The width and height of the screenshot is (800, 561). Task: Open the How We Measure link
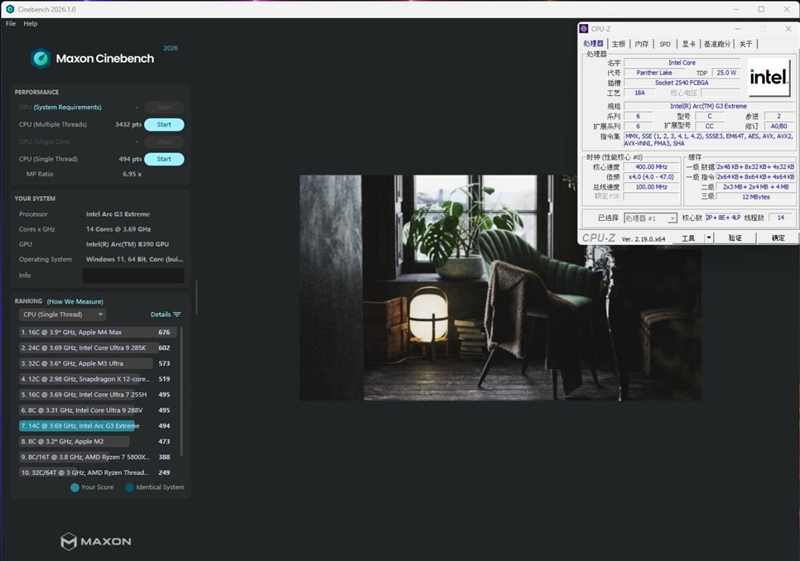point(75,301)
